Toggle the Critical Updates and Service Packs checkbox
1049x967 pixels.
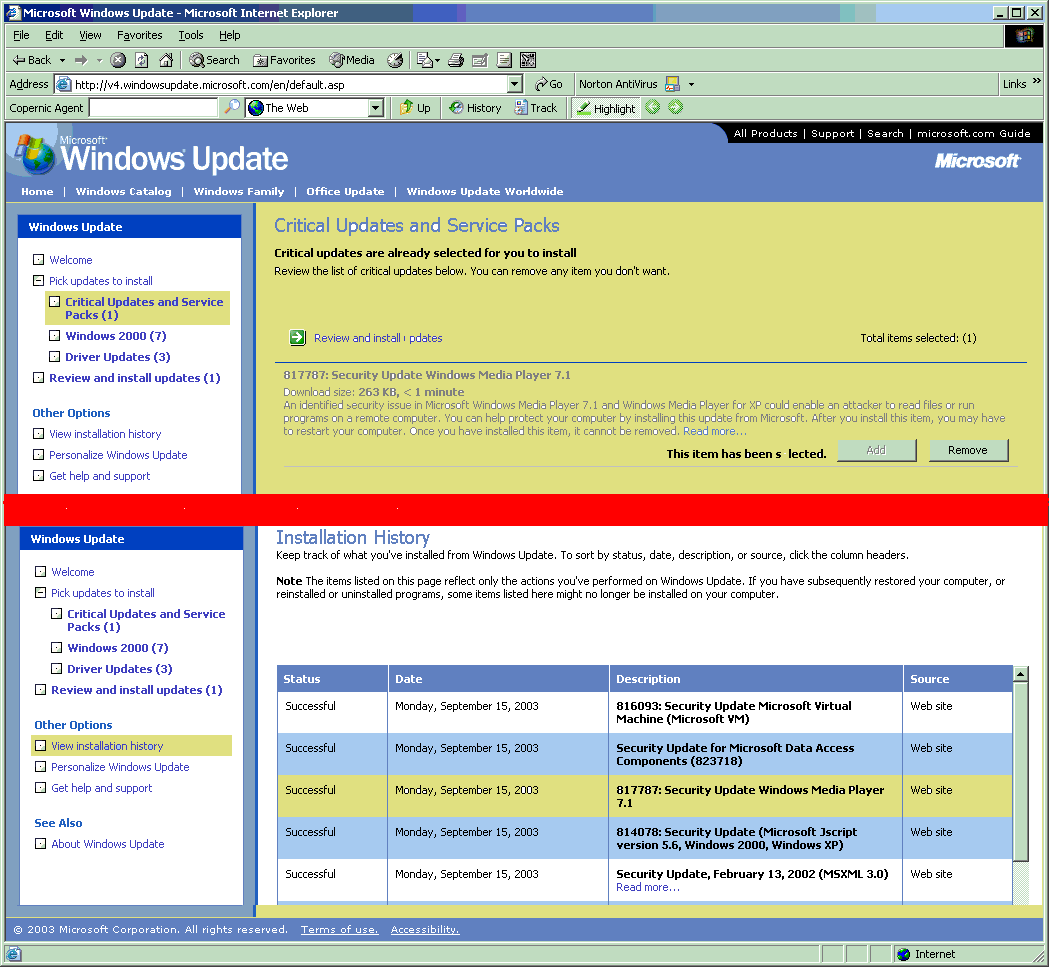(x=56, y=301)
